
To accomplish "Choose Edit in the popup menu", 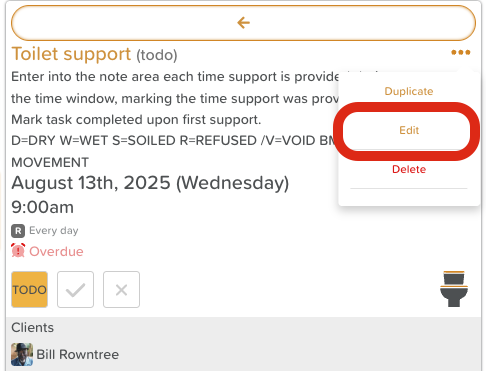I will coord(409,130).
